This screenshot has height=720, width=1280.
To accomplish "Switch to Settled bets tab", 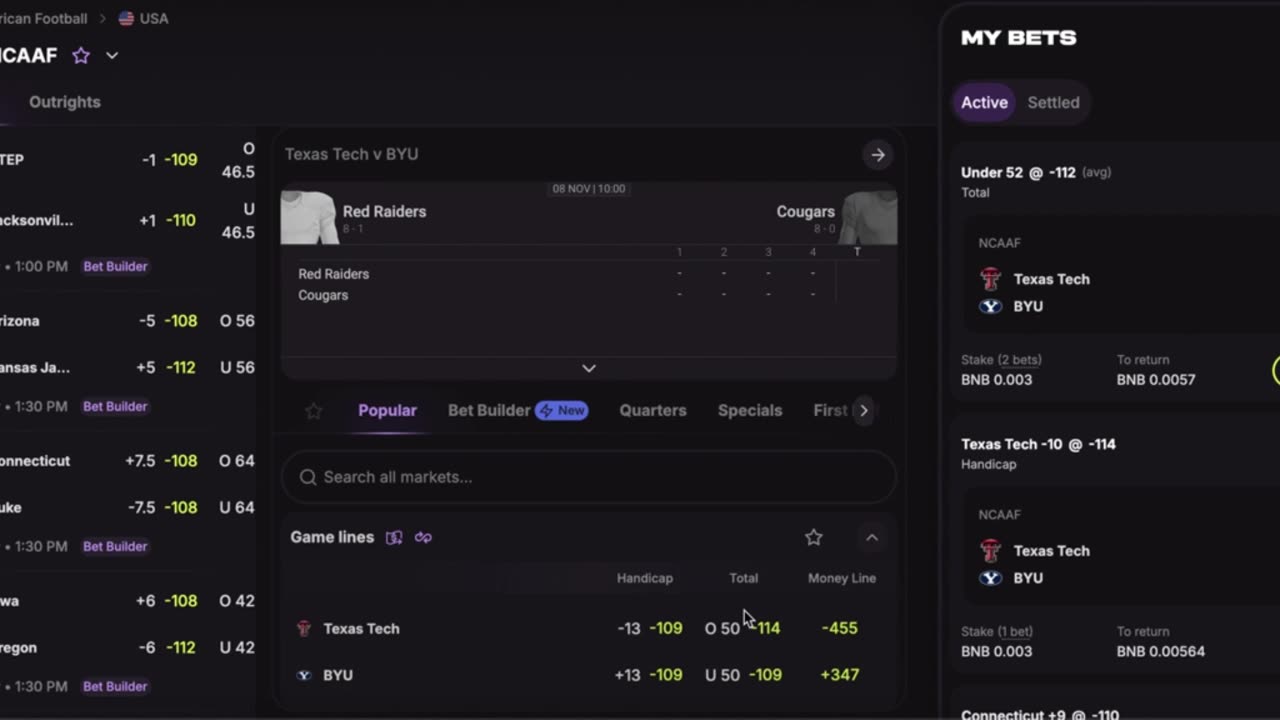I will [x=1053, y=102].
